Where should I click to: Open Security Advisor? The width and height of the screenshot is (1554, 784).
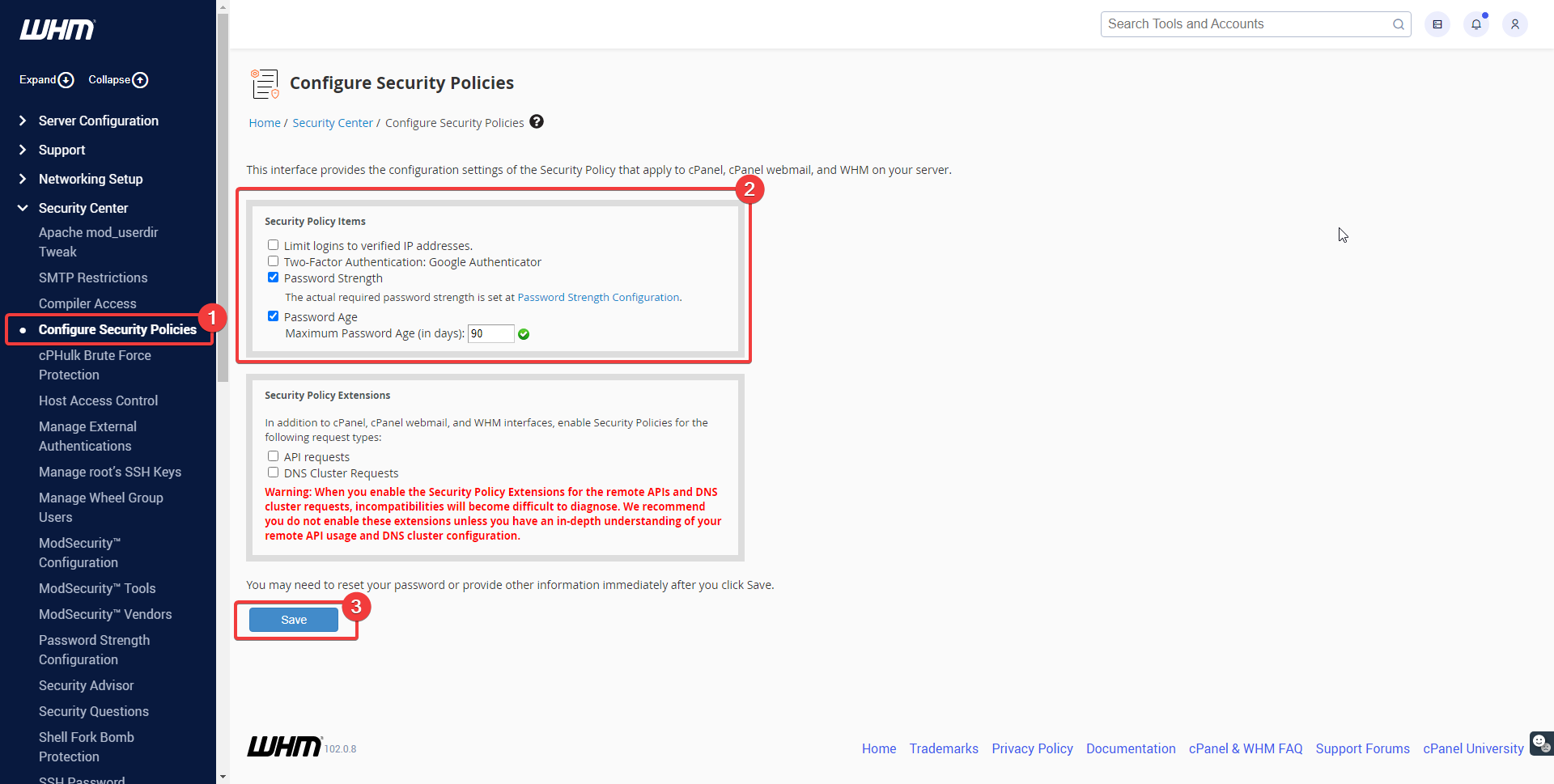(x=86, y=685)
